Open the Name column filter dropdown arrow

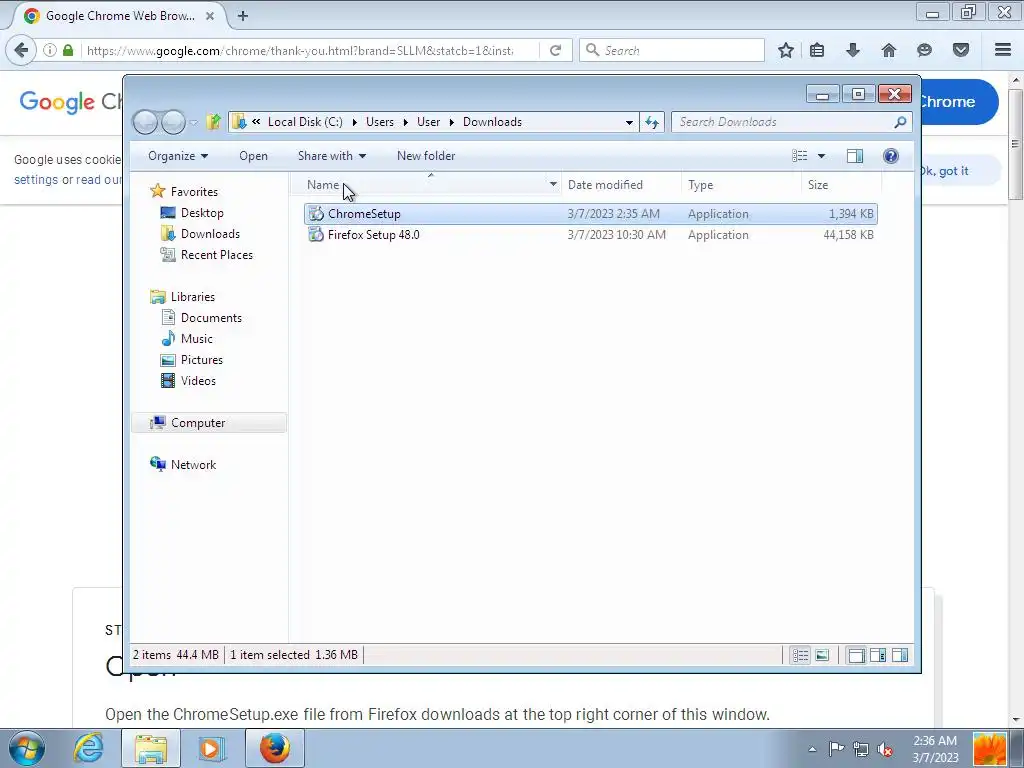click(x=553, y=185)
